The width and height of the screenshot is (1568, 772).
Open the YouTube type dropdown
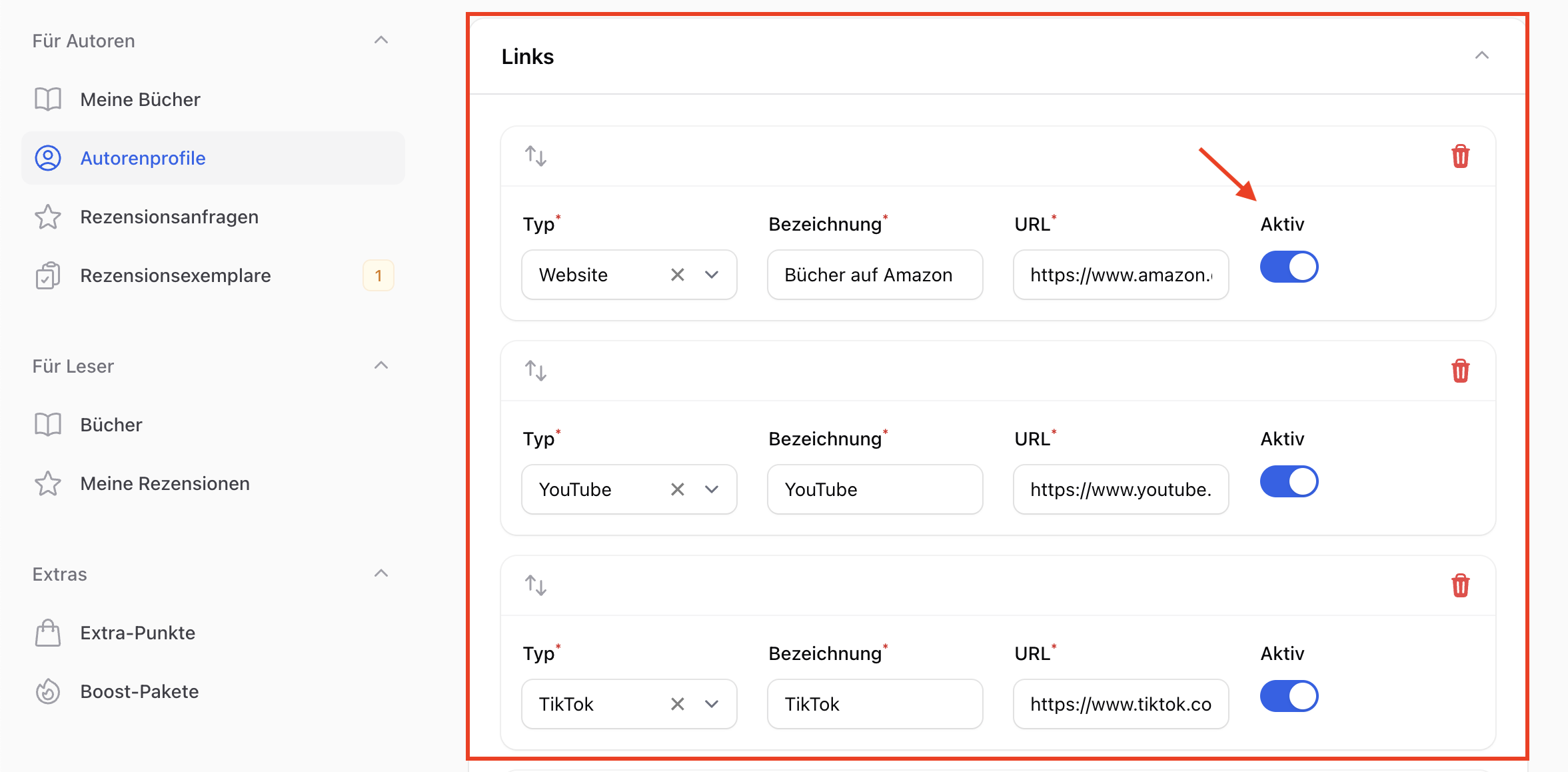712,489
